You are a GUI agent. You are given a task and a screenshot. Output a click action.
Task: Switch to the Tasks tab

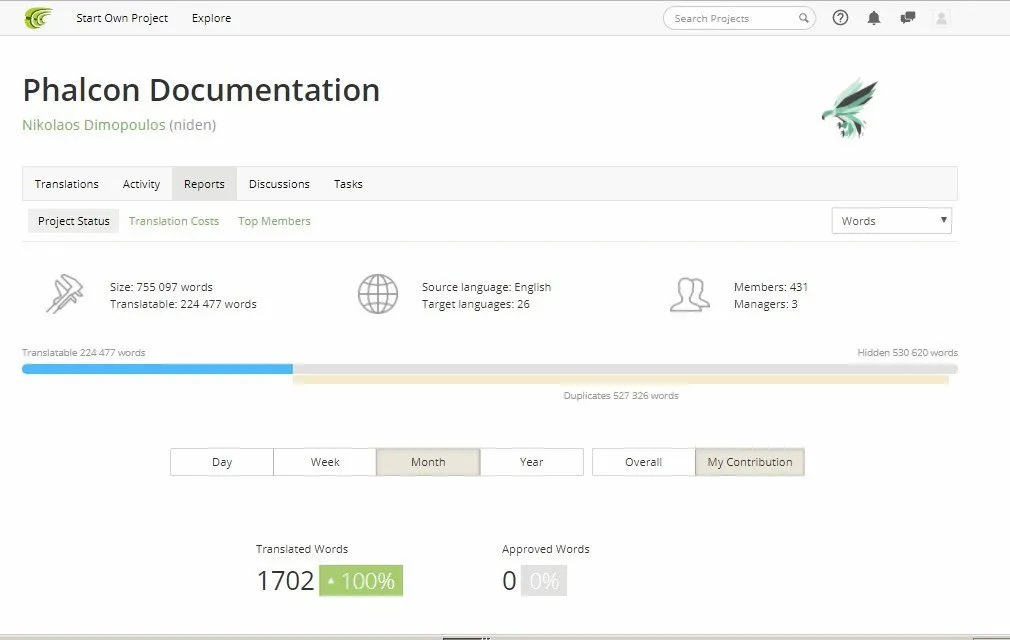[x=348, y=184]
